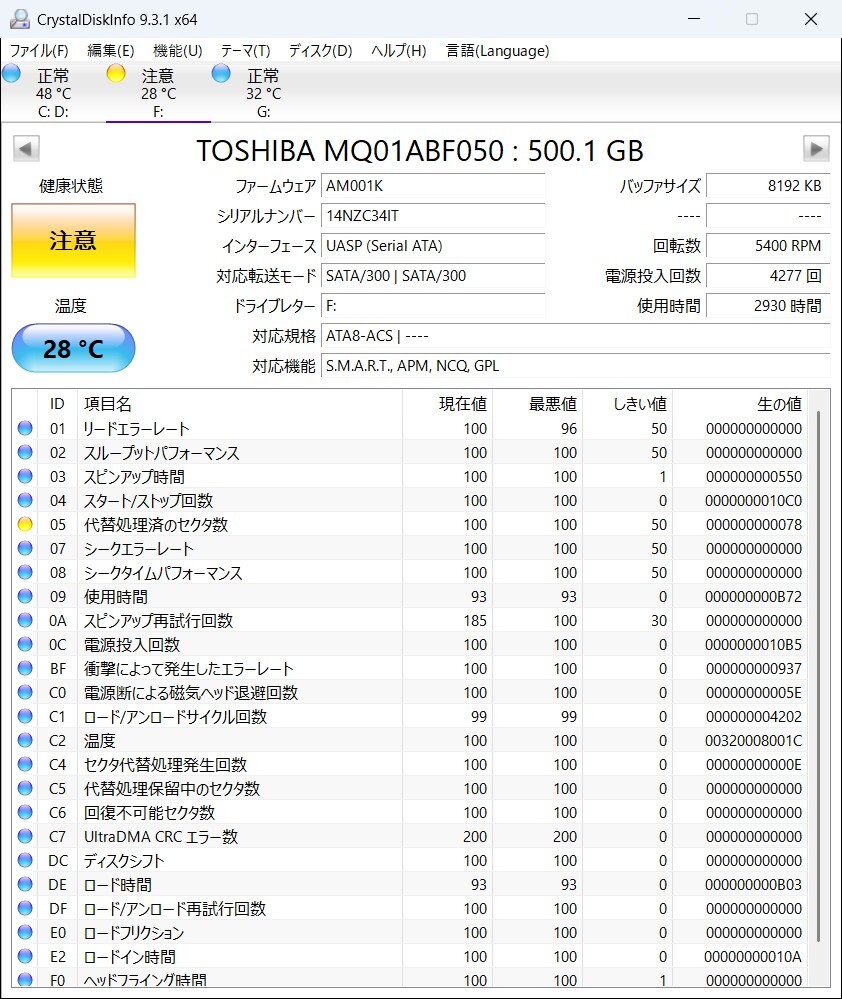This screenshot has width=842, height=999.
Task: Click status orb of row 01 リードエラーレート
Action: click(25, 428)
